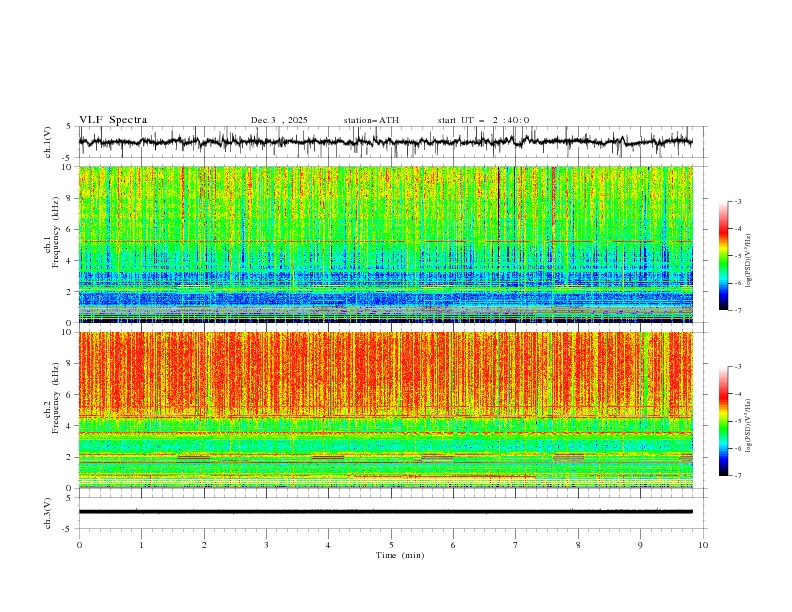Click the ch.1 "Frequency (kHz)" axis title

tap(56, 232)
